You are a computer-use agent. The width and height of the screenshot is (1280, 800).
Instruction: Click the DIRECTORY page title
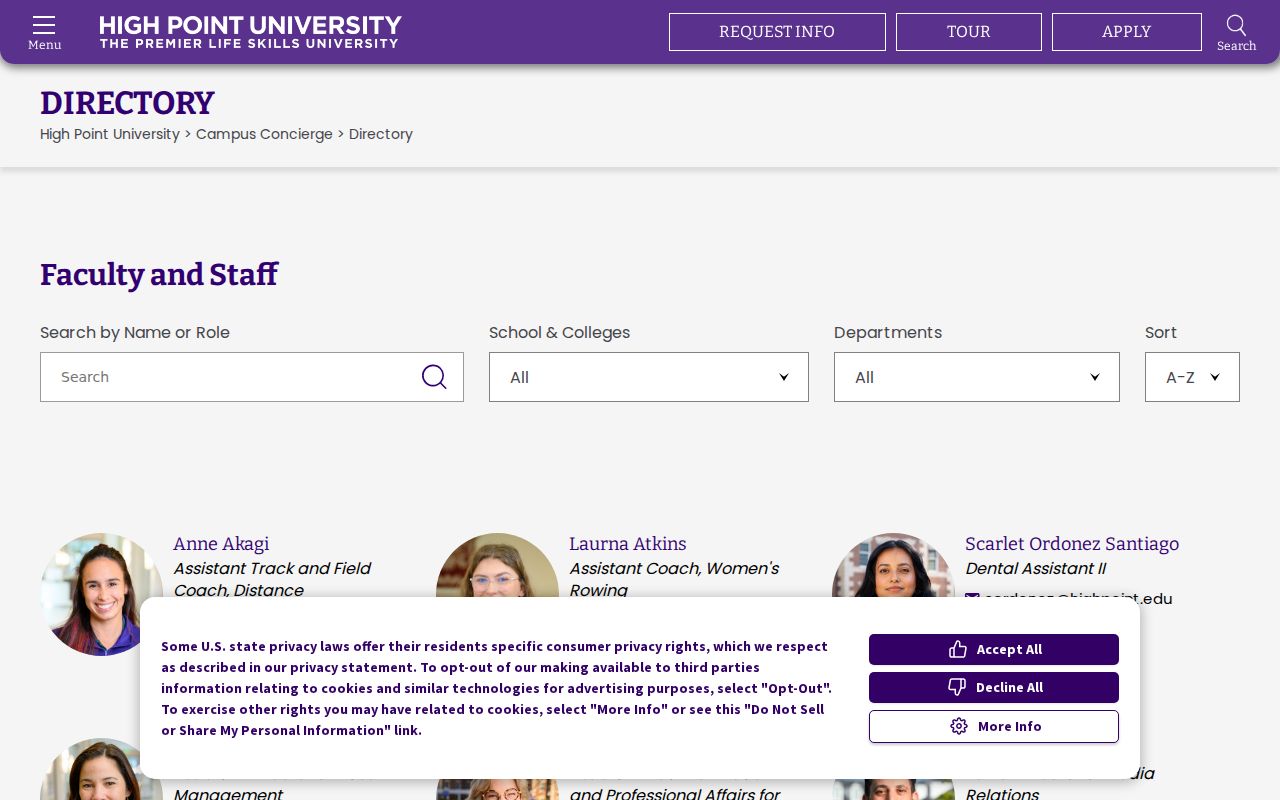[127, 103]
